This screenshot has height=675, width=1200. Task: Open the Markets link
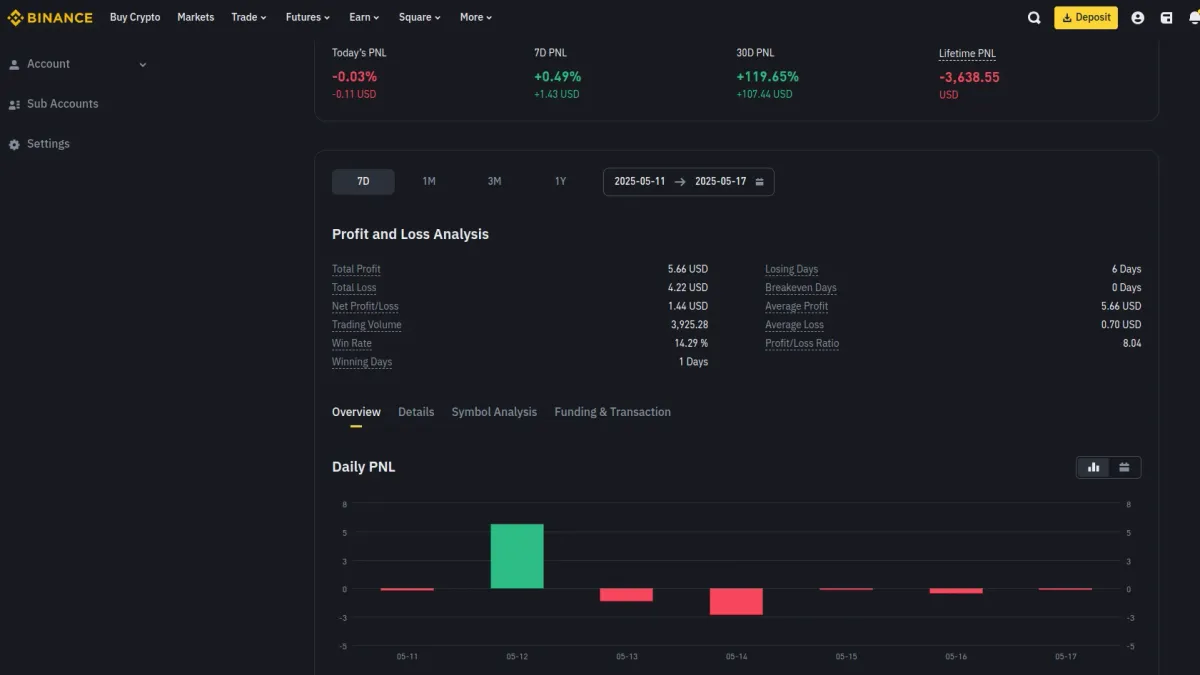[x=196, y=17]
